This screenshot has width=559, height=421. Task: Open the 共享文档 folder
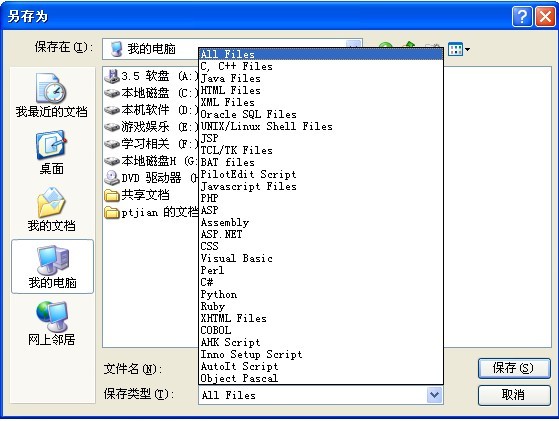[x=137, y=195]
